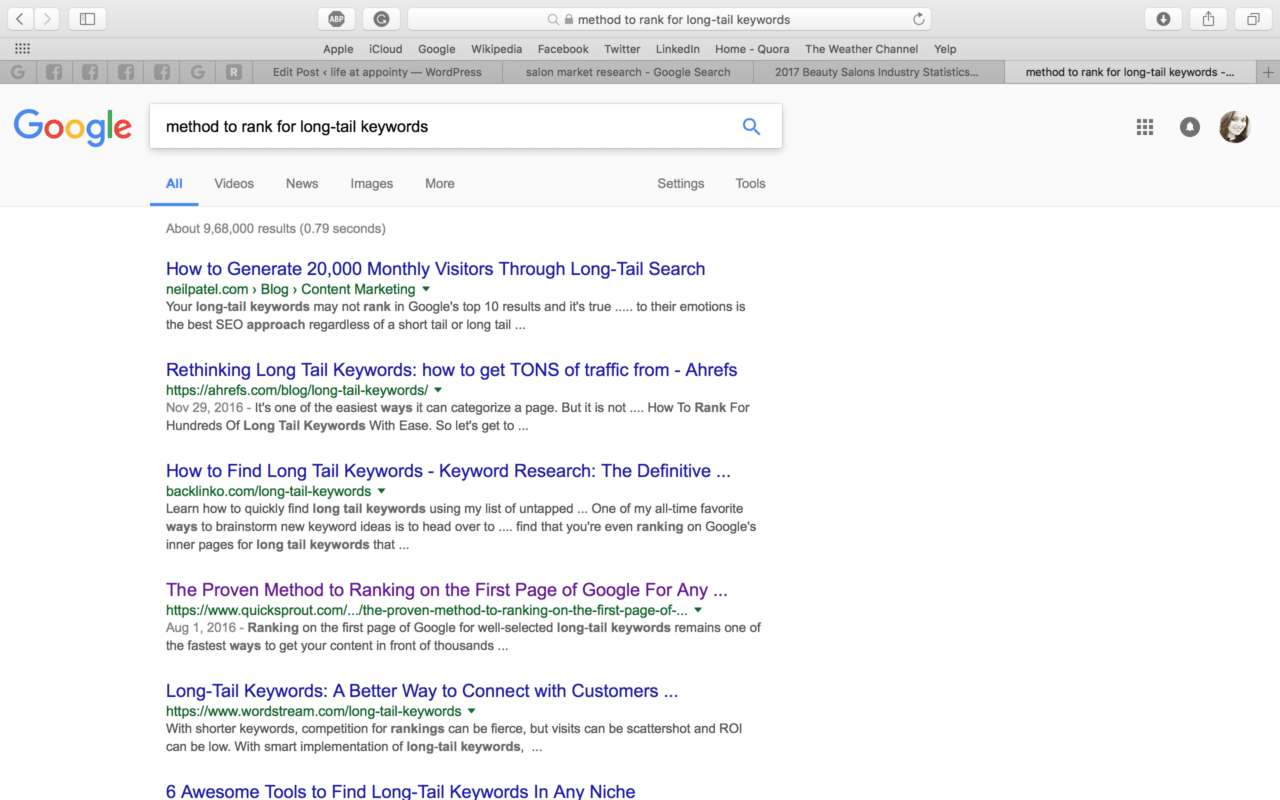The width and height of the screenshot is (1280, 800).
Task: Submit search with blue magnifier icon
Action: 751,126
